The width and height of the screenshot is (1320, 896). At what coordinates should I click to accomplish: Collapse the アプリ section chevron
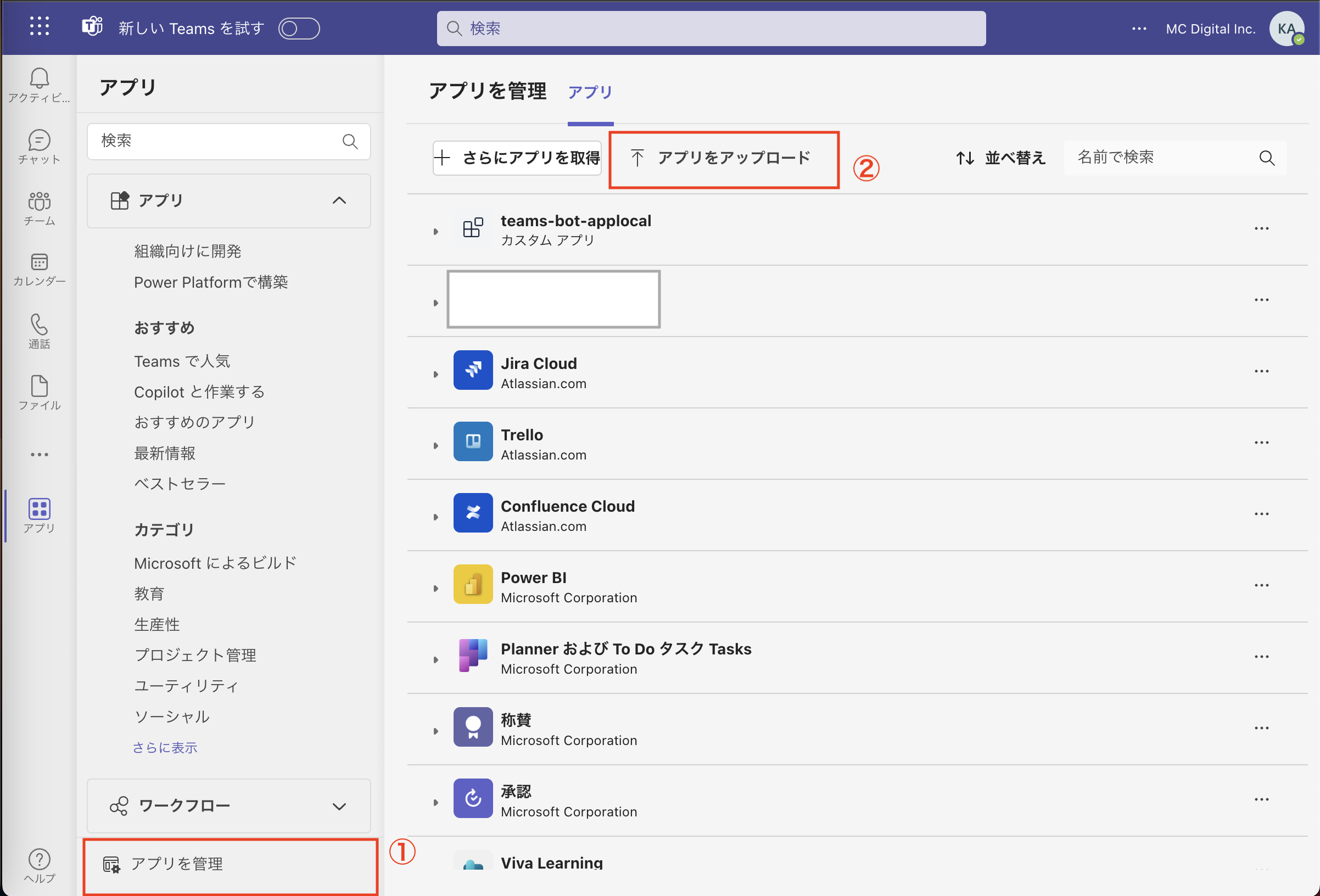[339, 200]
